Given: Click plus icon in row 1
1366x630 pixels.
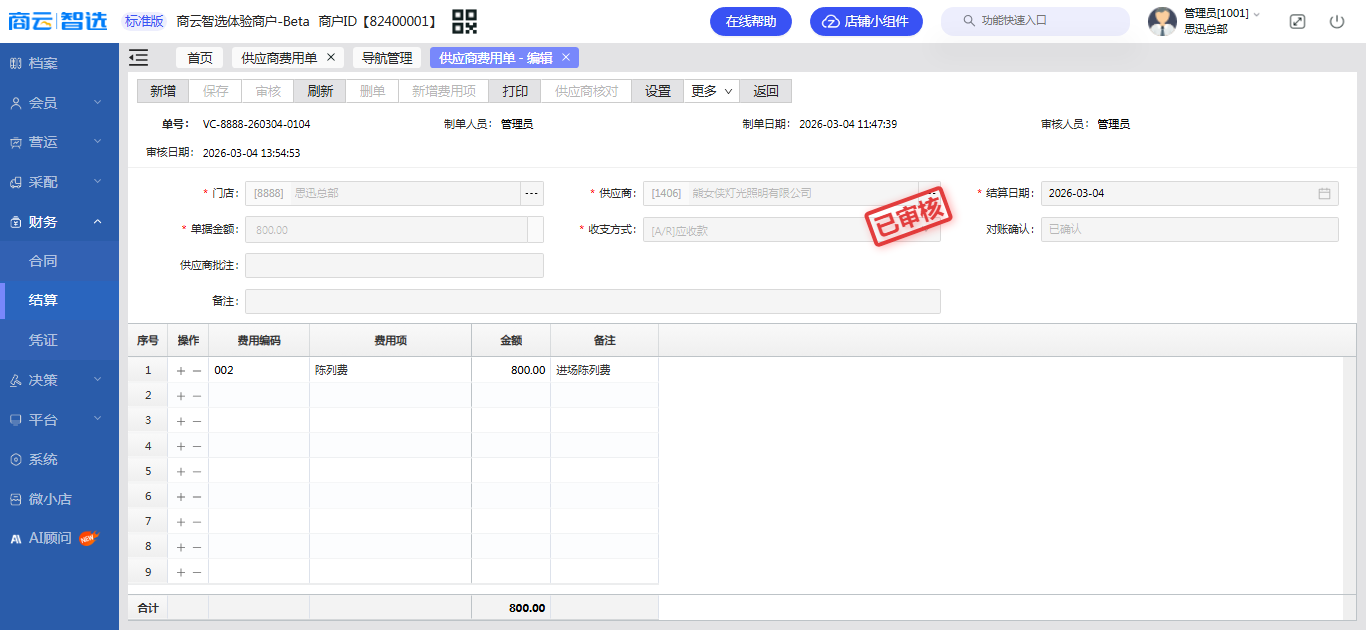Looking at the screenshot, I should point(181,370).
